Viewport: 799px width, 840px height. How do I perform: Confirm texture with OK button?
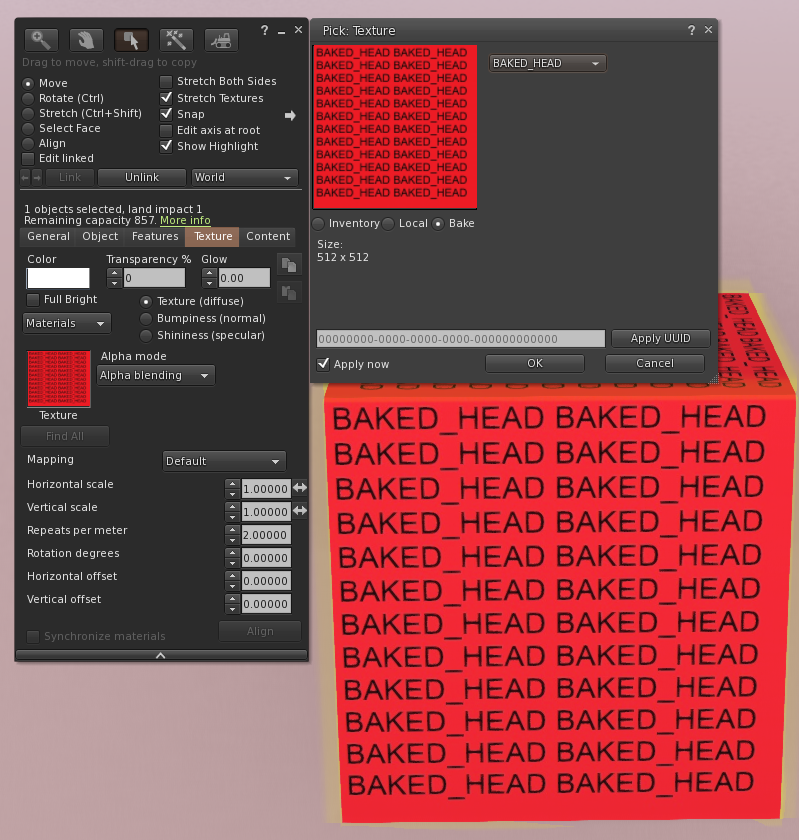click(534, 363)
